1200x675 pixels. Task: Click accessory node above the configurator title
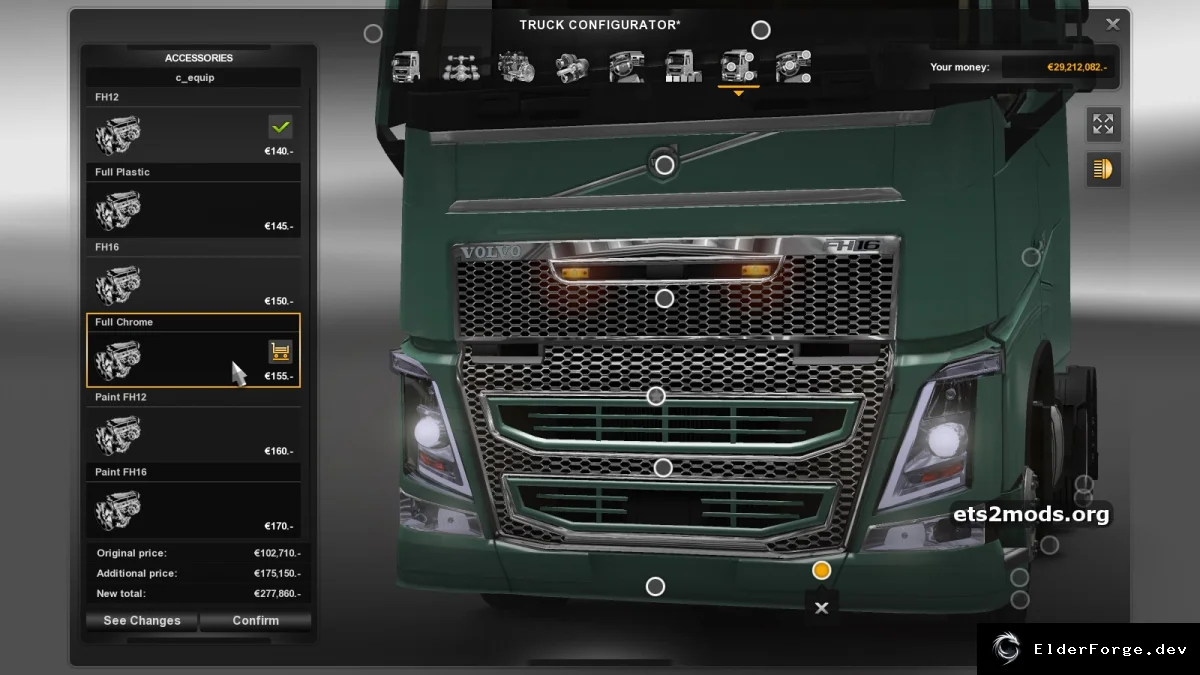(x=761, y=30)
